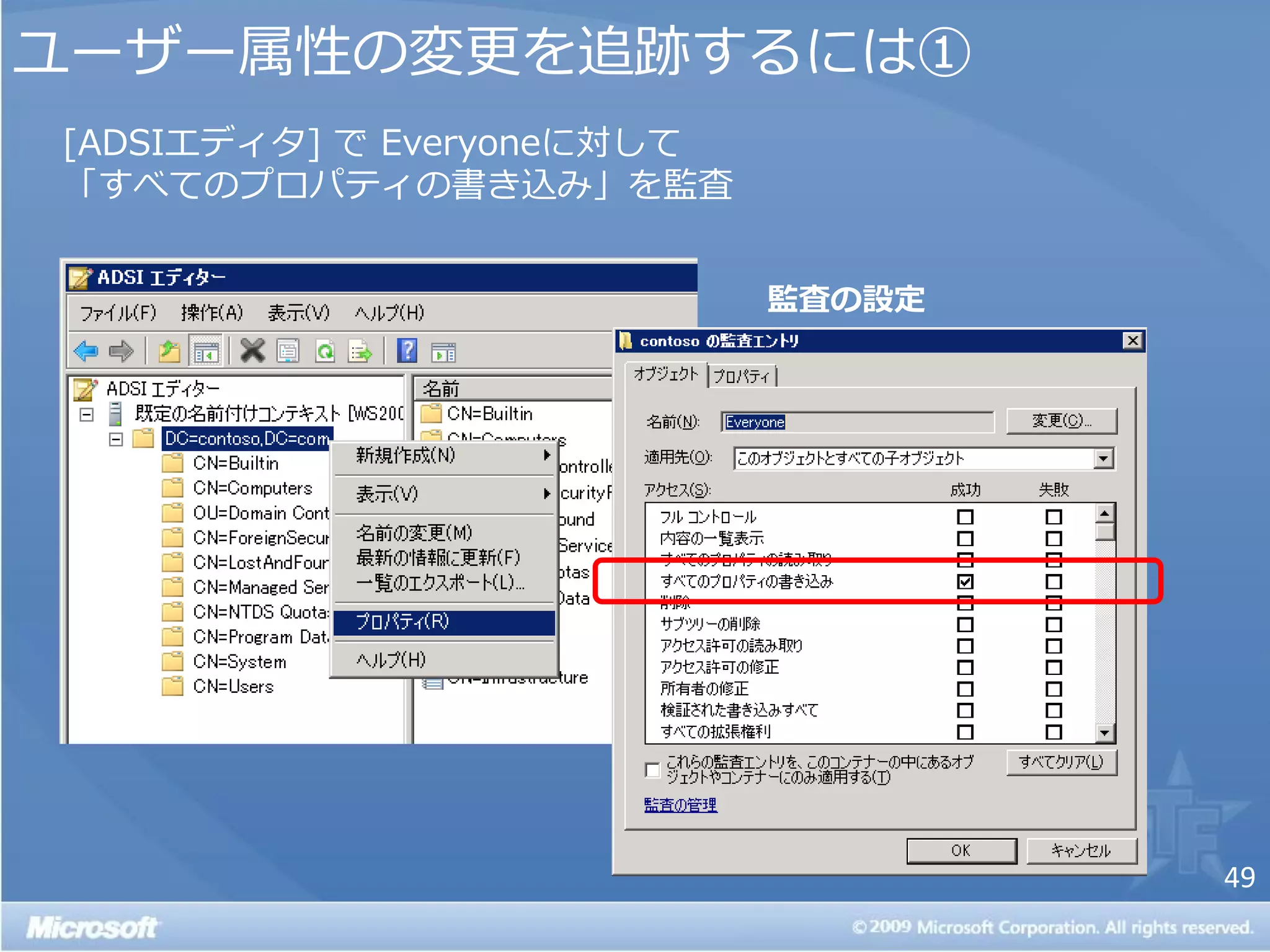Click the access list scroll down arrow
The height and width of the screenshot is (952, 1270).
tap(1104, 733)
